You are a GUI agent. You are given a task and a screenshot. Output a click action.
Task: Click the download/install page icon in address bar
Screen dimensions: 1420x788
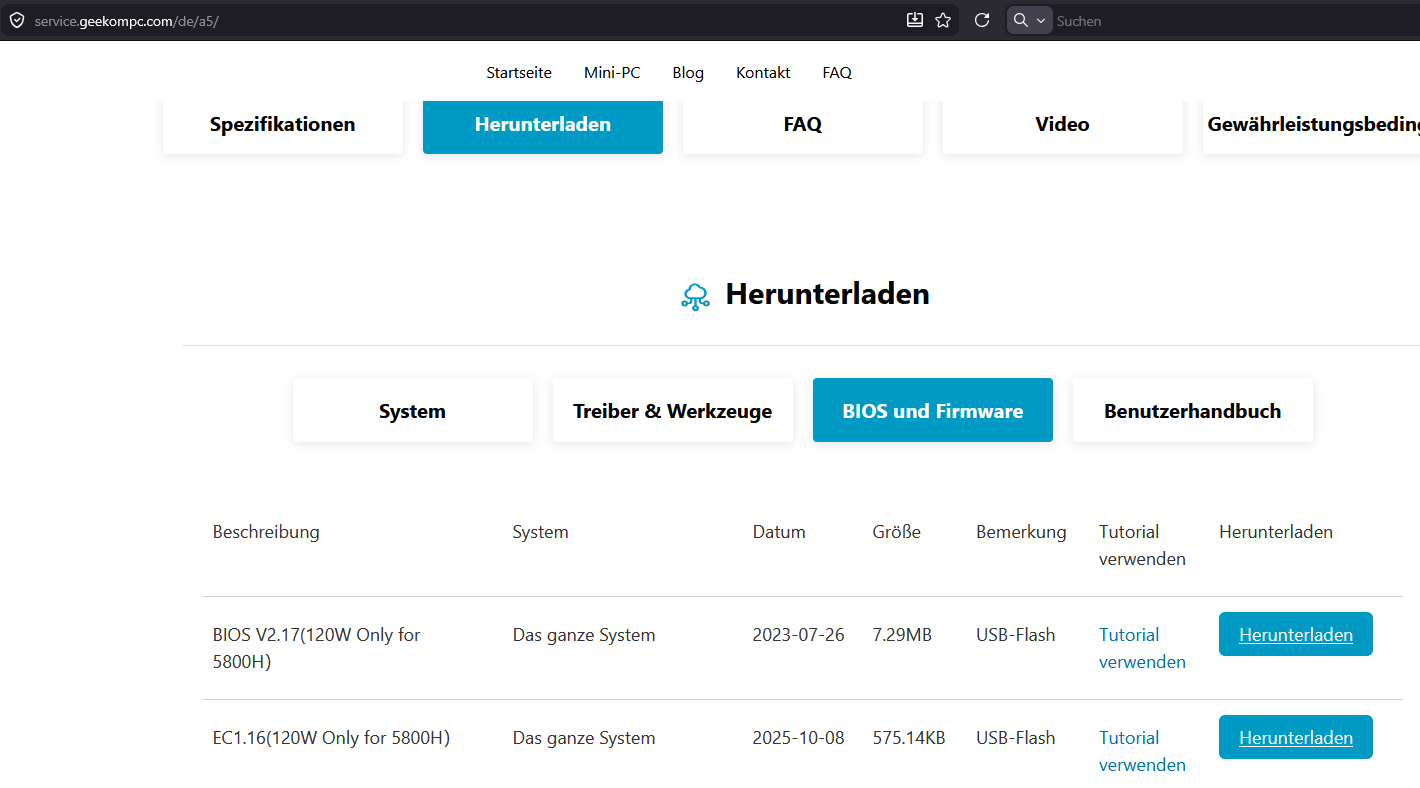pyautogui.click(x=914, y=20)
